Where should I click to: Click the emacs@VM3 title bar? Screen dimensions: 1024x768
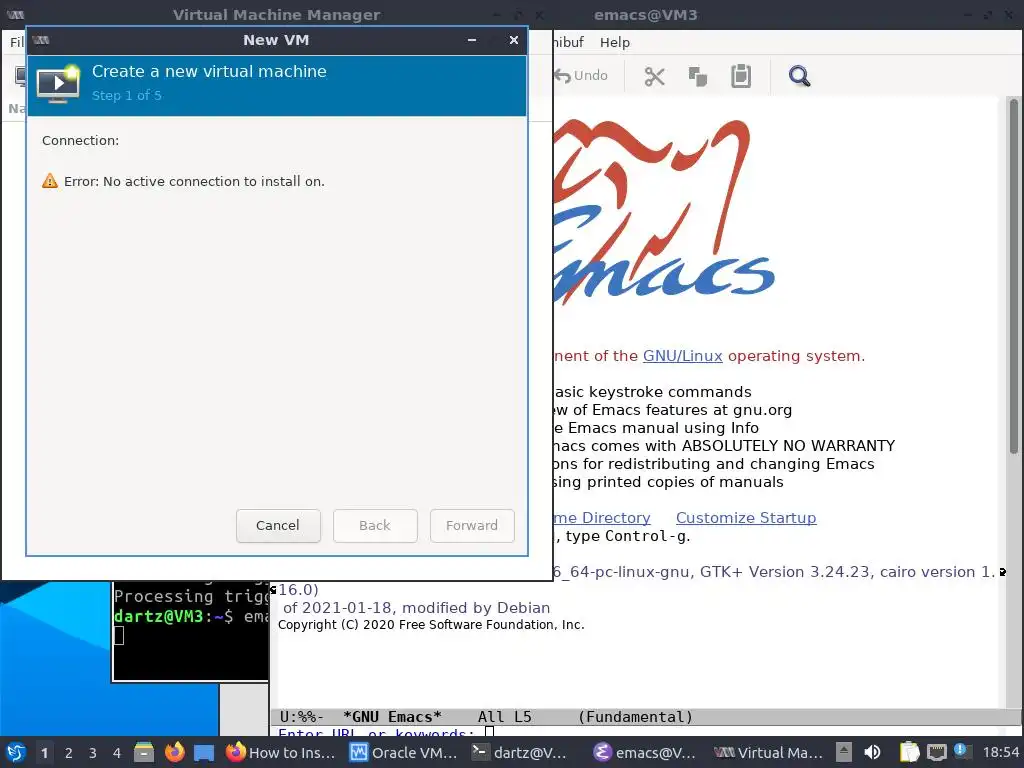pos(645,14)
